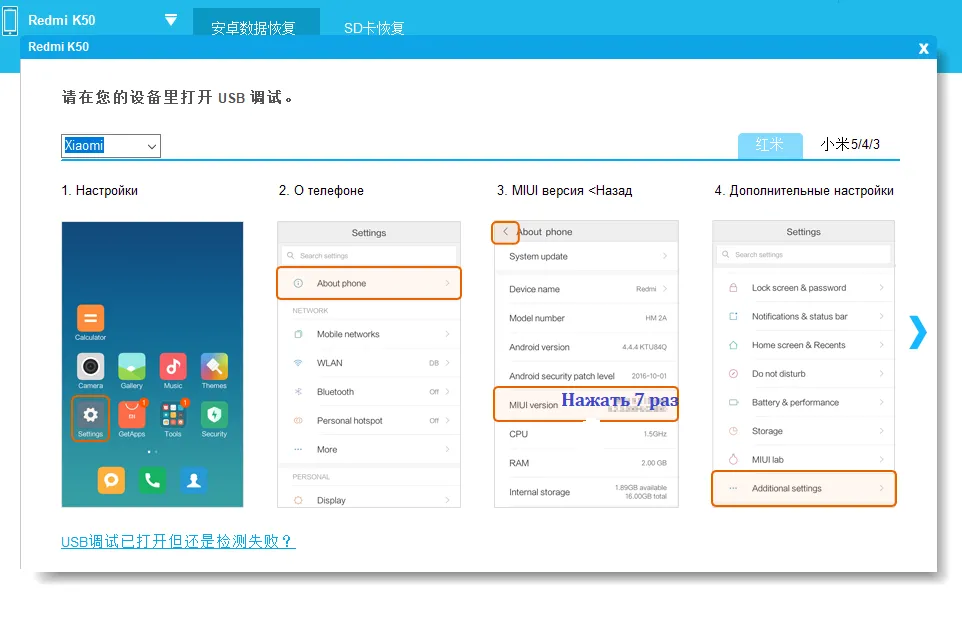Screen dimensions: 962x621
Task: Click the System update row in step 3
Action: tap(587, 256)
